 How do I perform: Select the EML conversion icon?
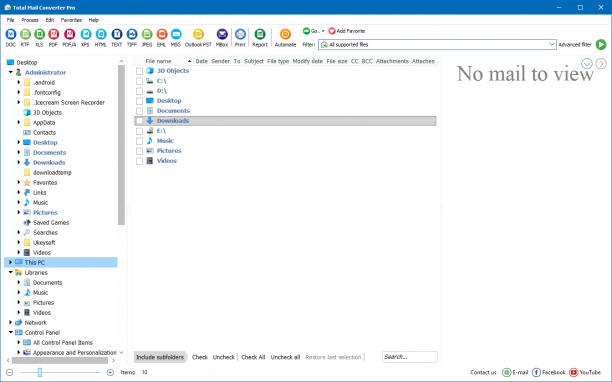click(x=162, y=34)
